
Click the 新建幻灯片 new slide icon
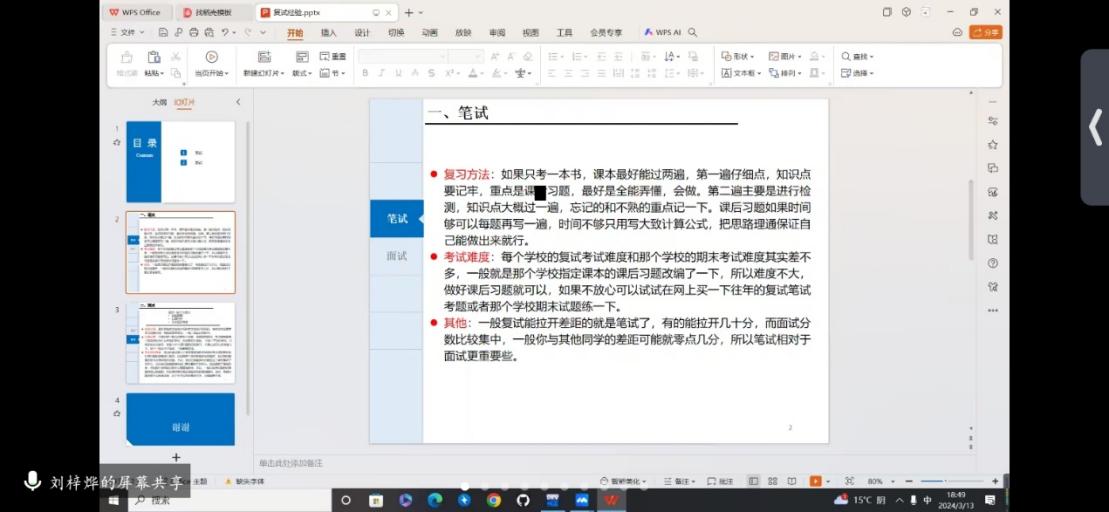pos(264,57)
